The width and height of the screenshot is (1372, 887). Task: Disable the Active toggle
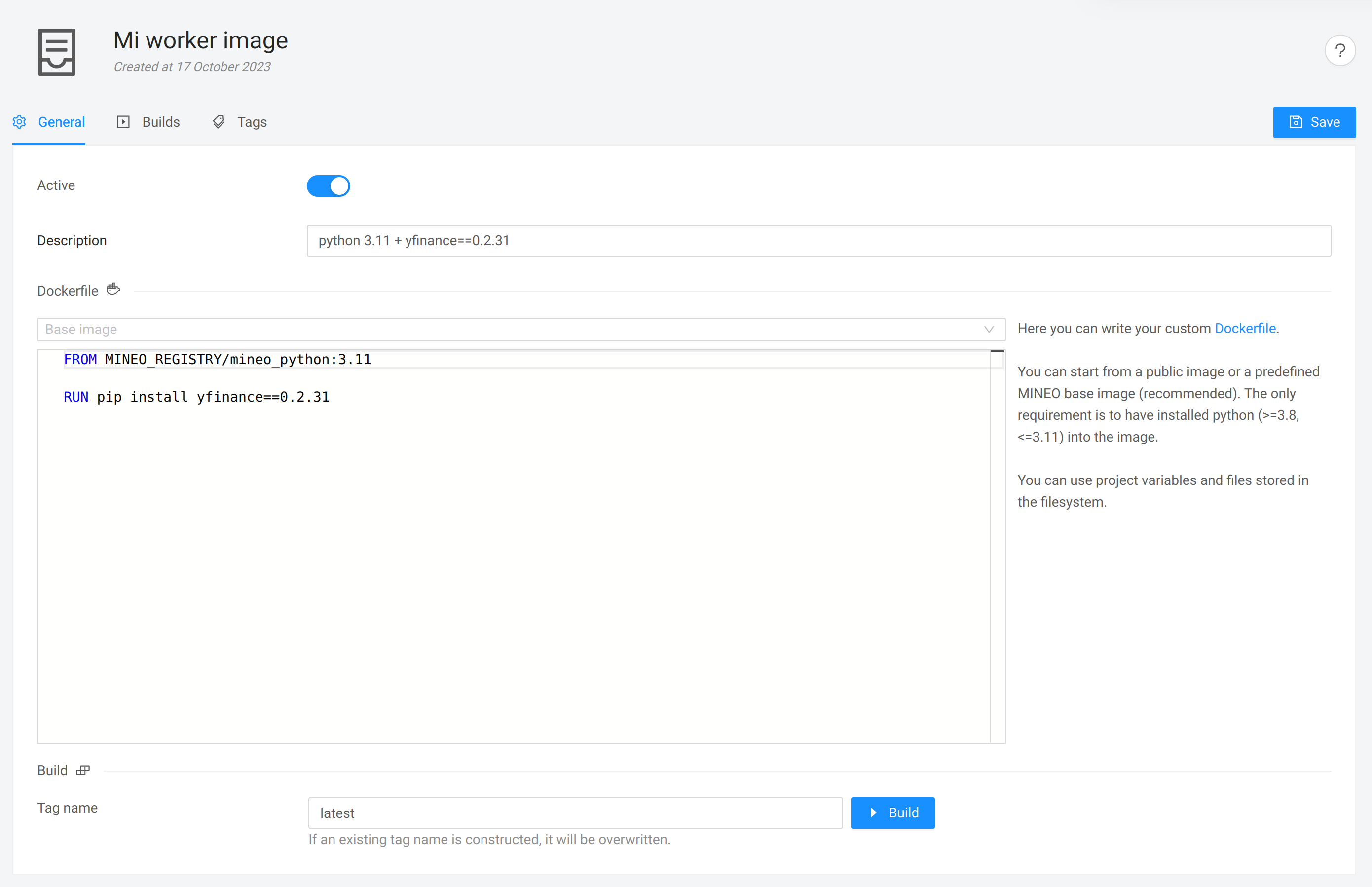(x=328, y=185)
